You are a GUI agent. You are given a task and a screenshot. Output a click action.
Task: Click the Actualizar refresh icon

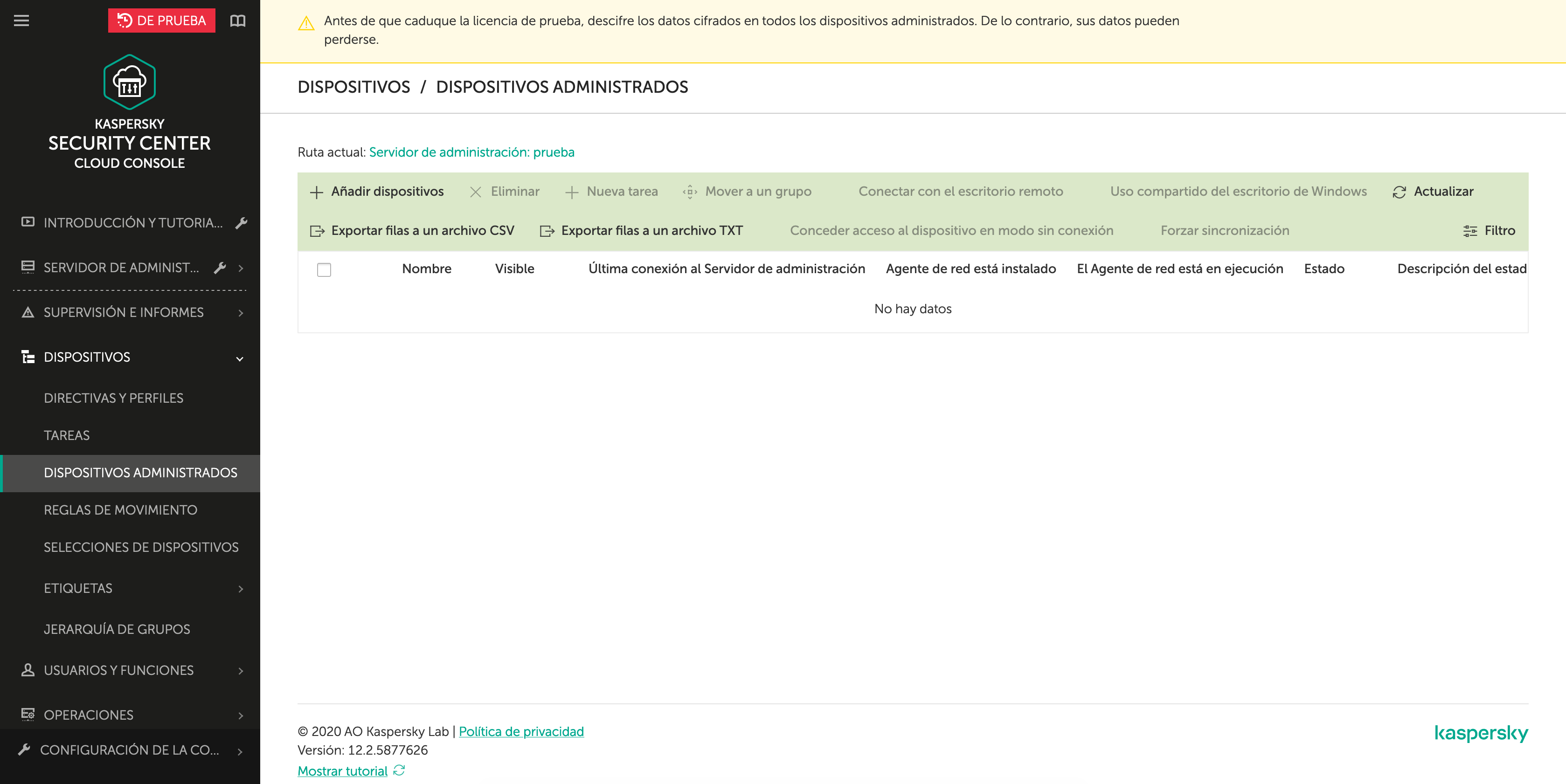point(1400,192)
